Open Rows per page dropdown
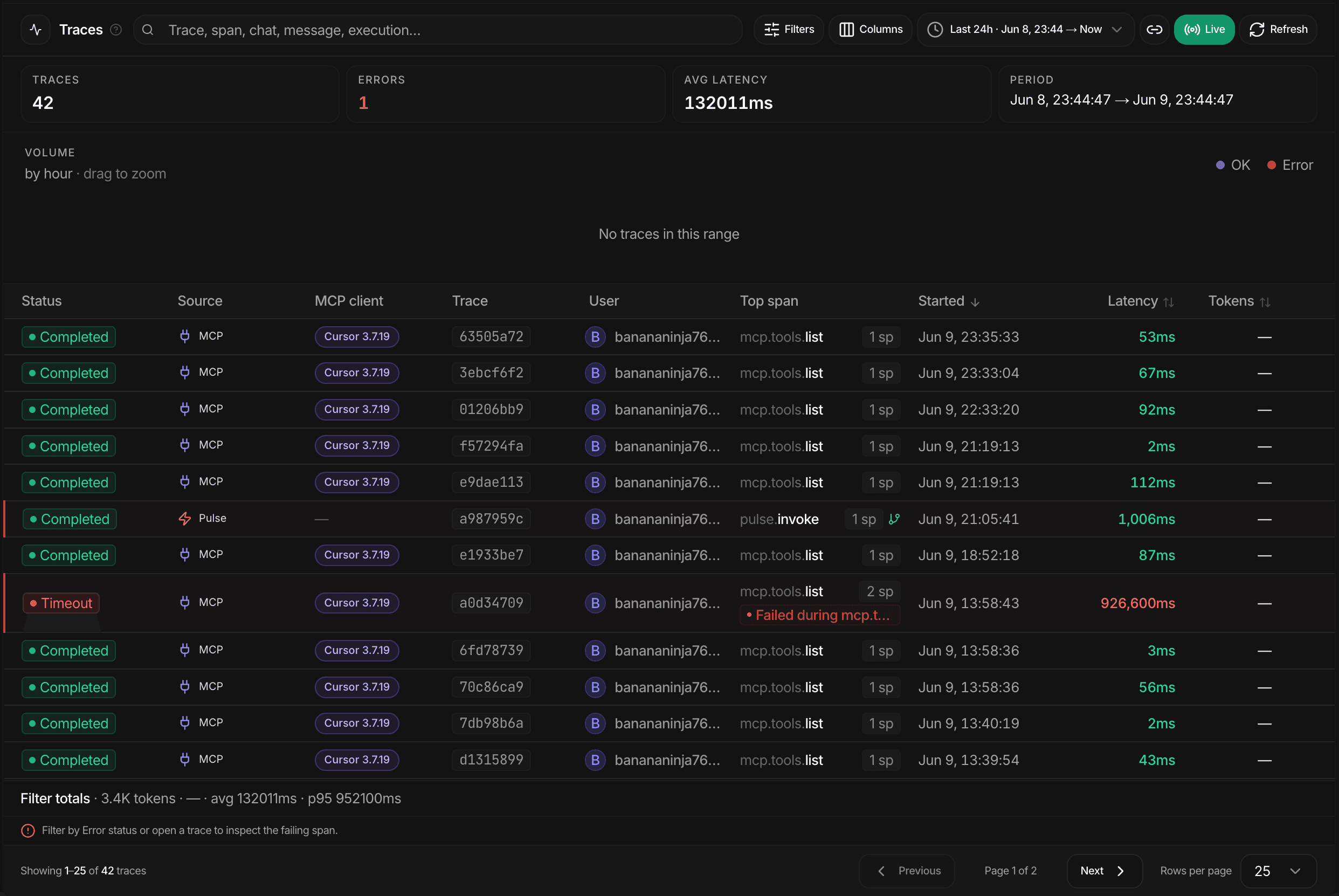This screenshot has width=1339, height=896. coord(1279,871)
